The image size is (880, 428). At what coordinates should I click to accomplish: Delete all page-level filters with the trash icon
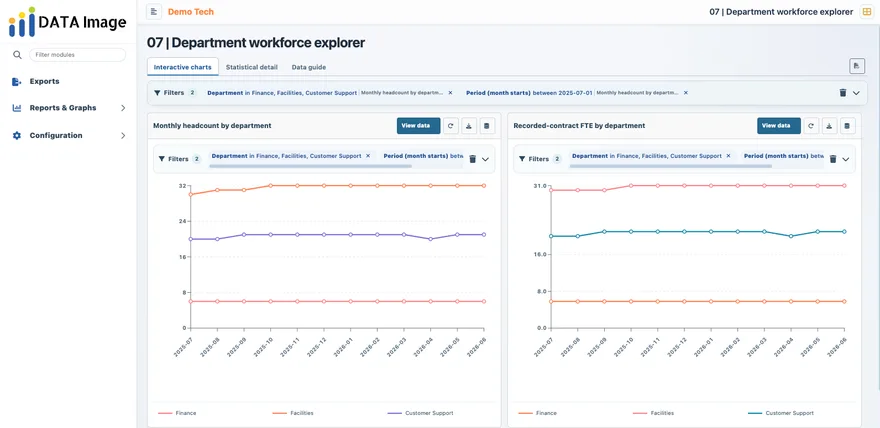[x=842, y=93]
